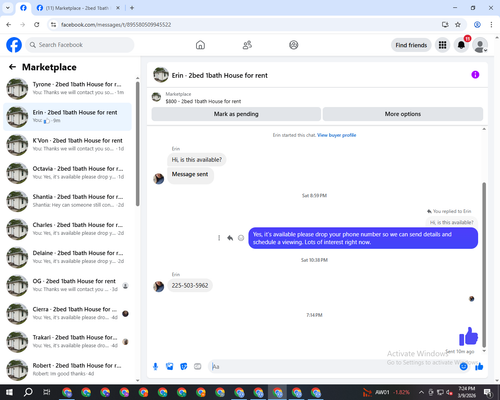
Task: Open the Charles conversation
Action: pyautogui.click(x=67, y=229)
